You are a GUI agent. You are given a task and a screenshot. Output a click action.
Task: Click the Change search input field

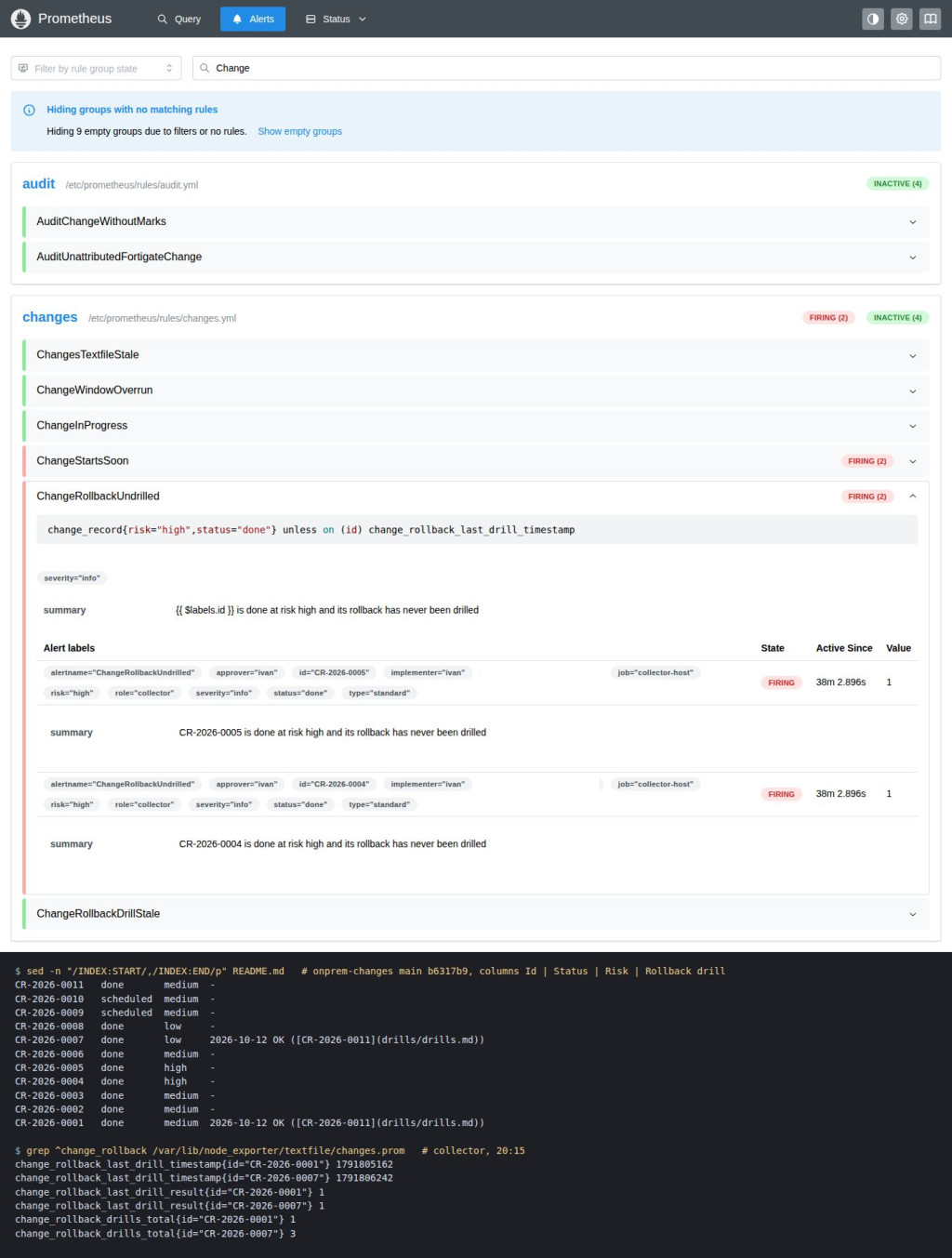tap(566, 68)
